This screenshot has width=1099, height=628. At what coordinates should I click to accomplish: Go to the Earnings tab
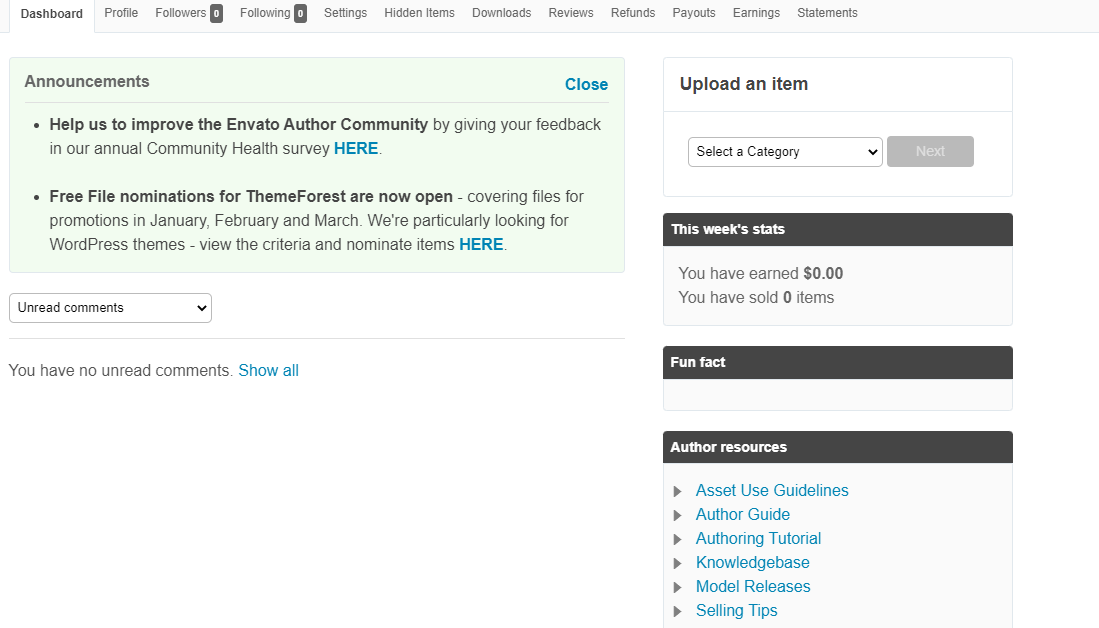coord(756,13)
